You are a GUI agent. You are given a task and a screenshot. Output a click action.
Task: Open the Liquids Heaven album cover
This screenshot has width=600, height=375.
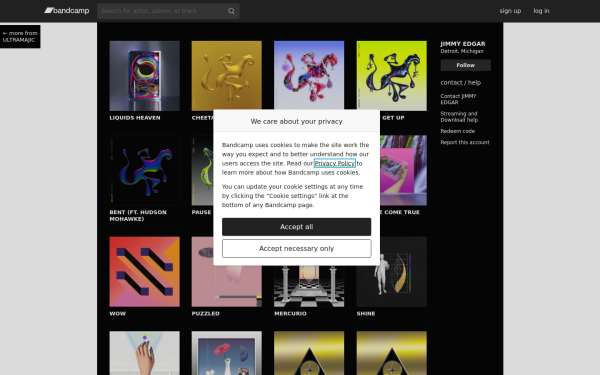144,76
